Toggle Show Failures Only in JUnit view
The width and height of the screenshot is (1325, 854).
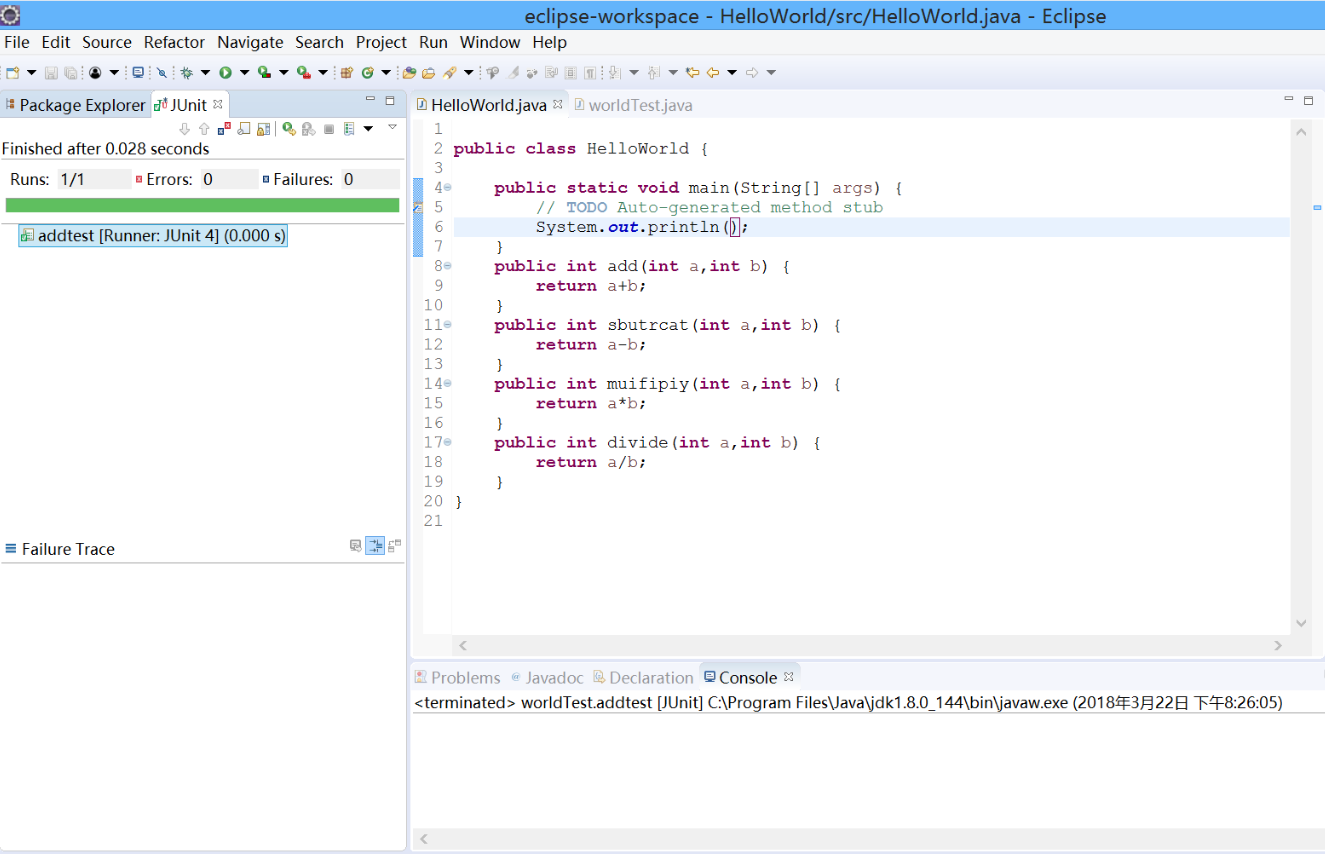click(224, 129)
